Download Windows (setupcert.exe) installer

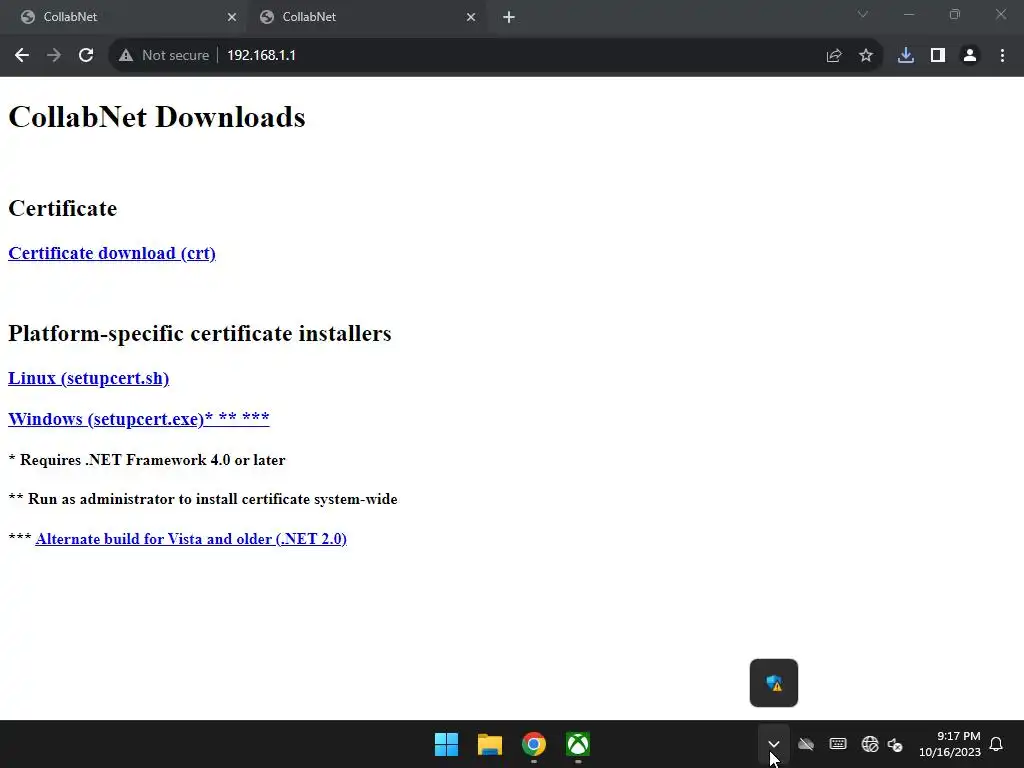click(x=138, y=419)
